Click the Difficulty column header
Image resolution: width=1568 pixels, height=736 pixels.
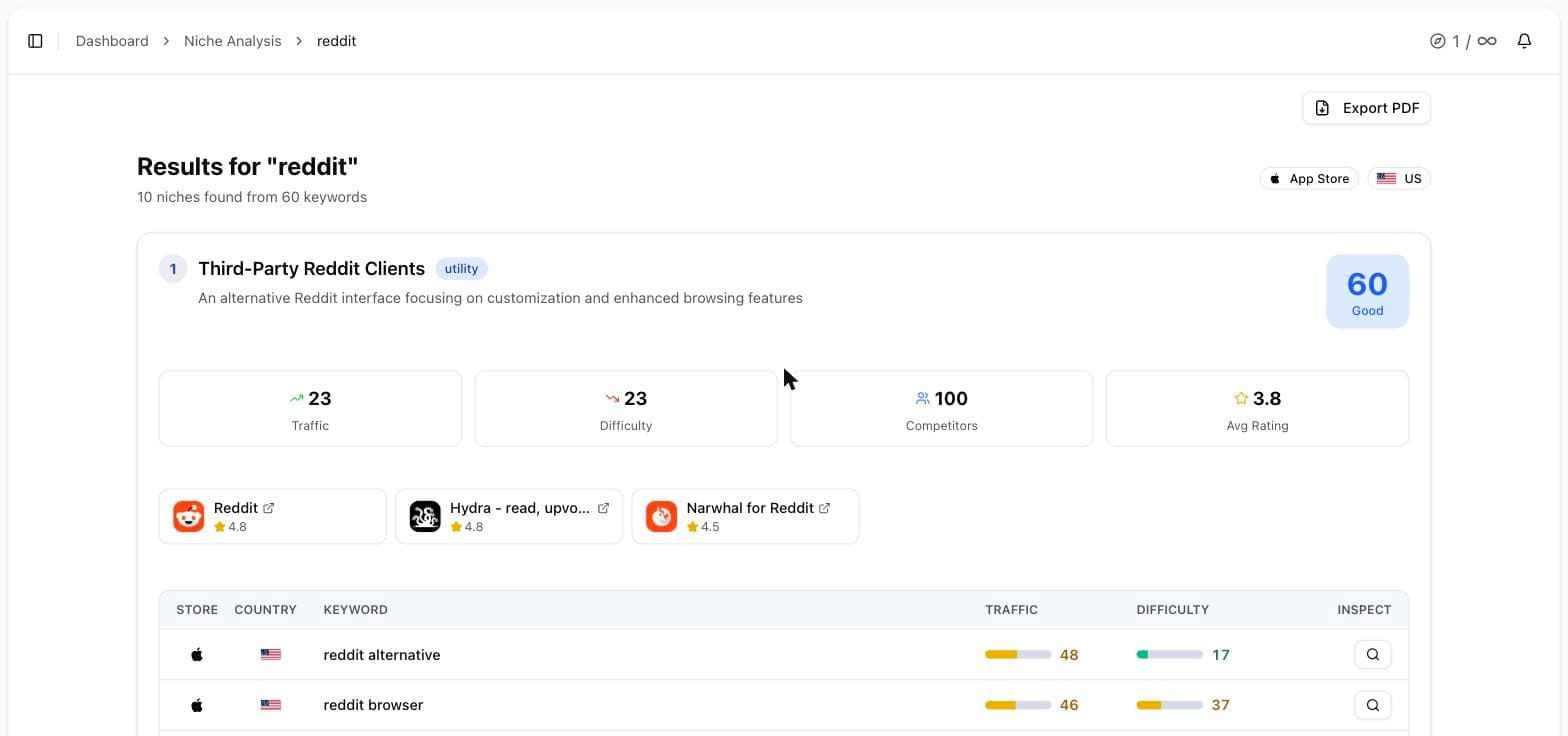[x=1172, y=610]
